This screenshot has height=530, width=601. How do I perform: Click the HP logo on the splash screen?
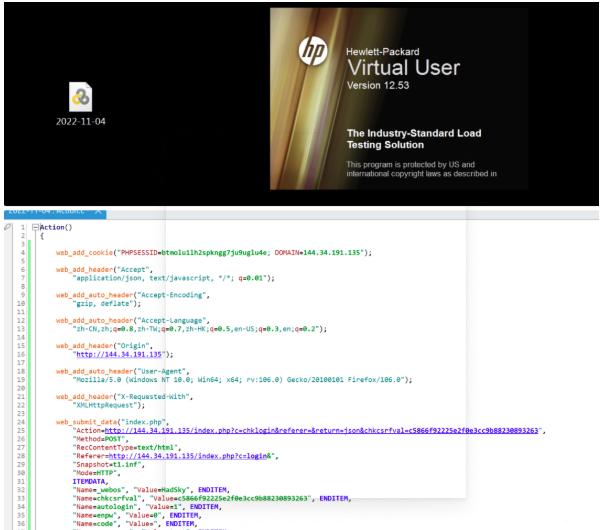click(x=313, y=51)
